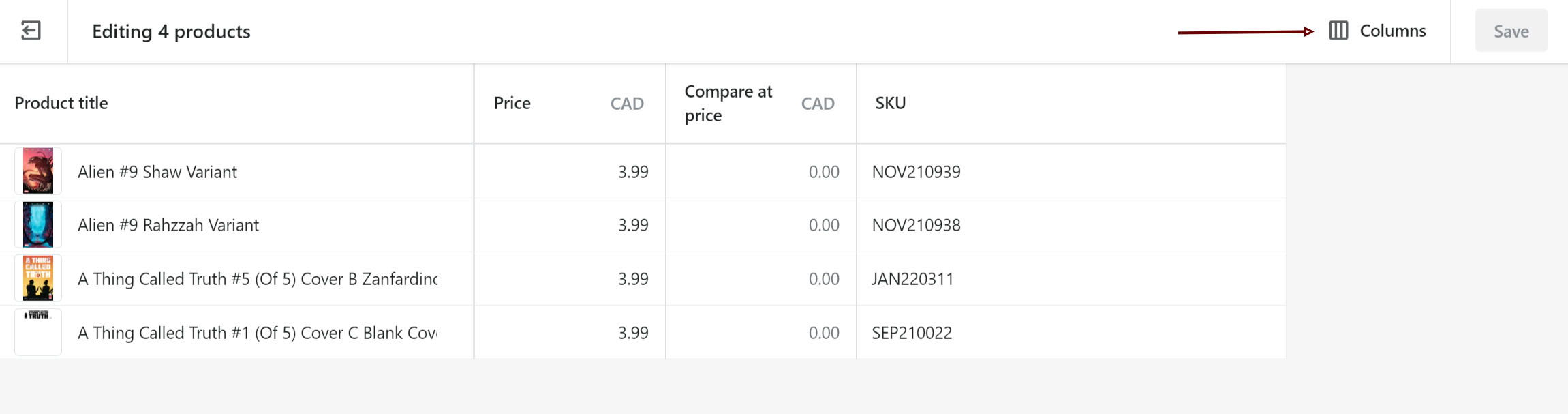The height and width of the screenshot is (414, 1568).
Task: Edit SKU field JAN220311
Action: tap(1071, 279)
